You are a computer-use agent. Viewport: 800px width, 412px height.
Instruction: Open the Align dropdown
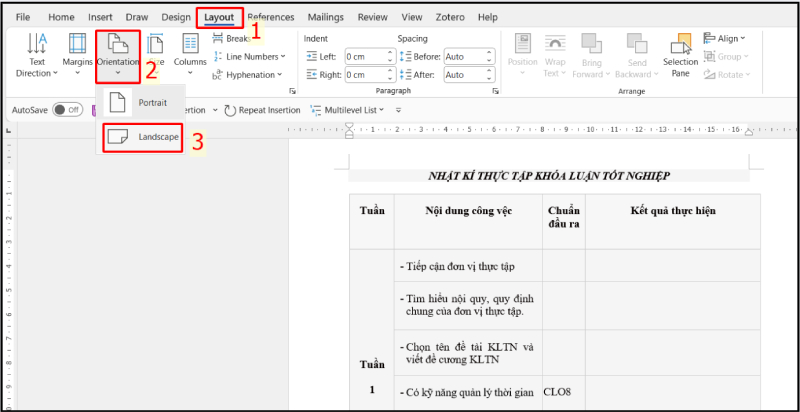point(724,38)
